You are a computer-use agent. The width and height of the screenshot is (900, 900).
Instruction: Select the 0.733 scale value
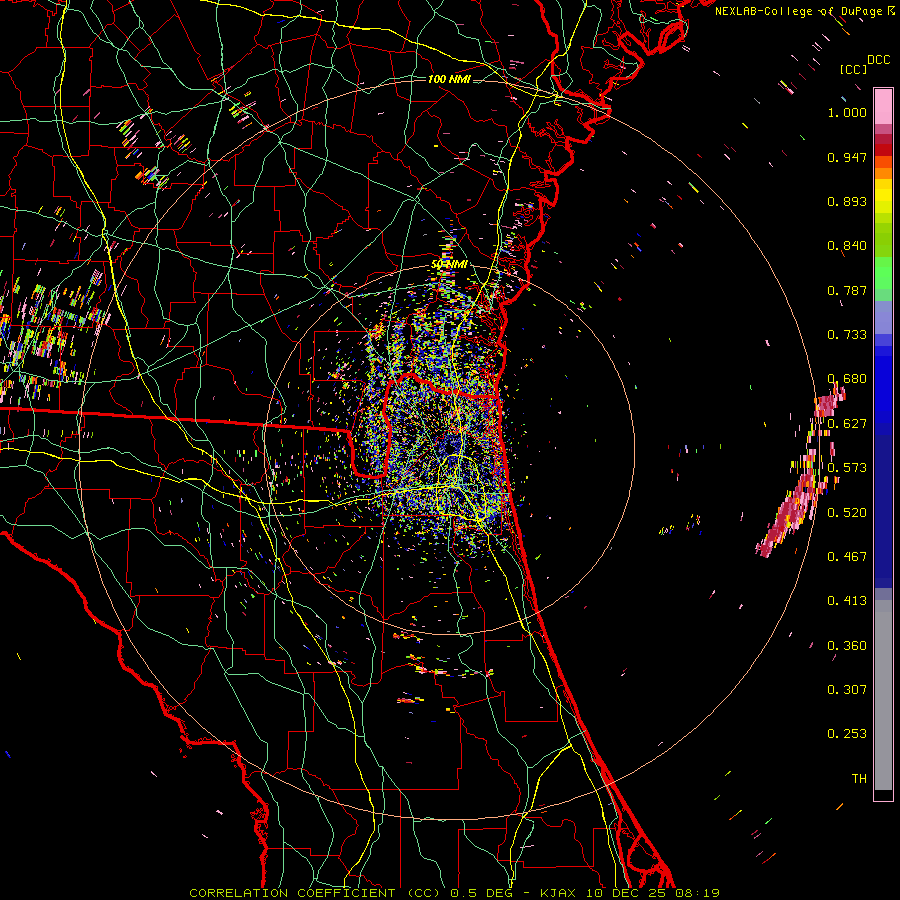click(x=847, y=335)
